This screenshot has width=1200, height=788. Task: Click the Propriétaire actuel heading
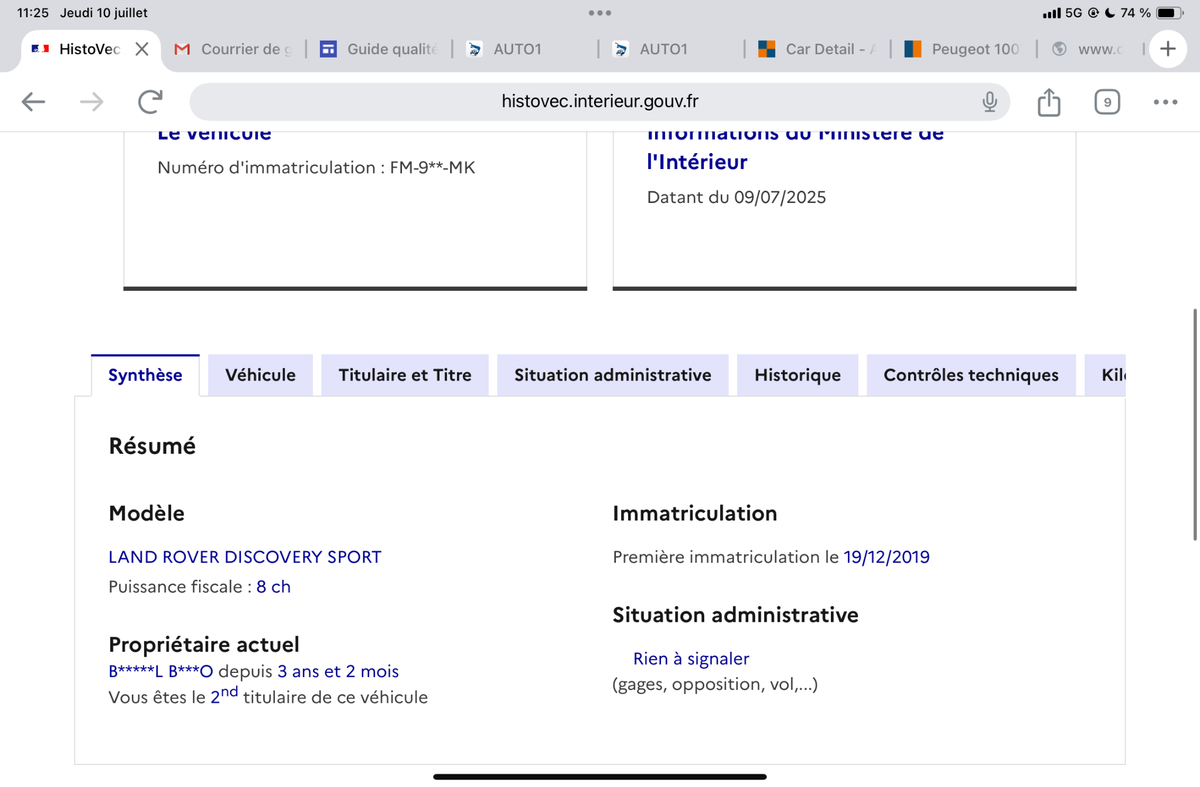[204, 645]
